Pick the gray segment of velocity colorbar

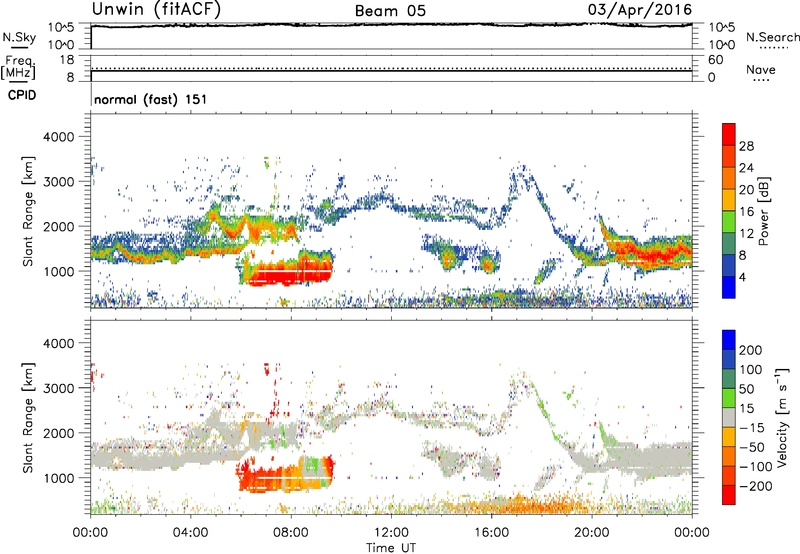pyautogui.click(x=729, y=417)
